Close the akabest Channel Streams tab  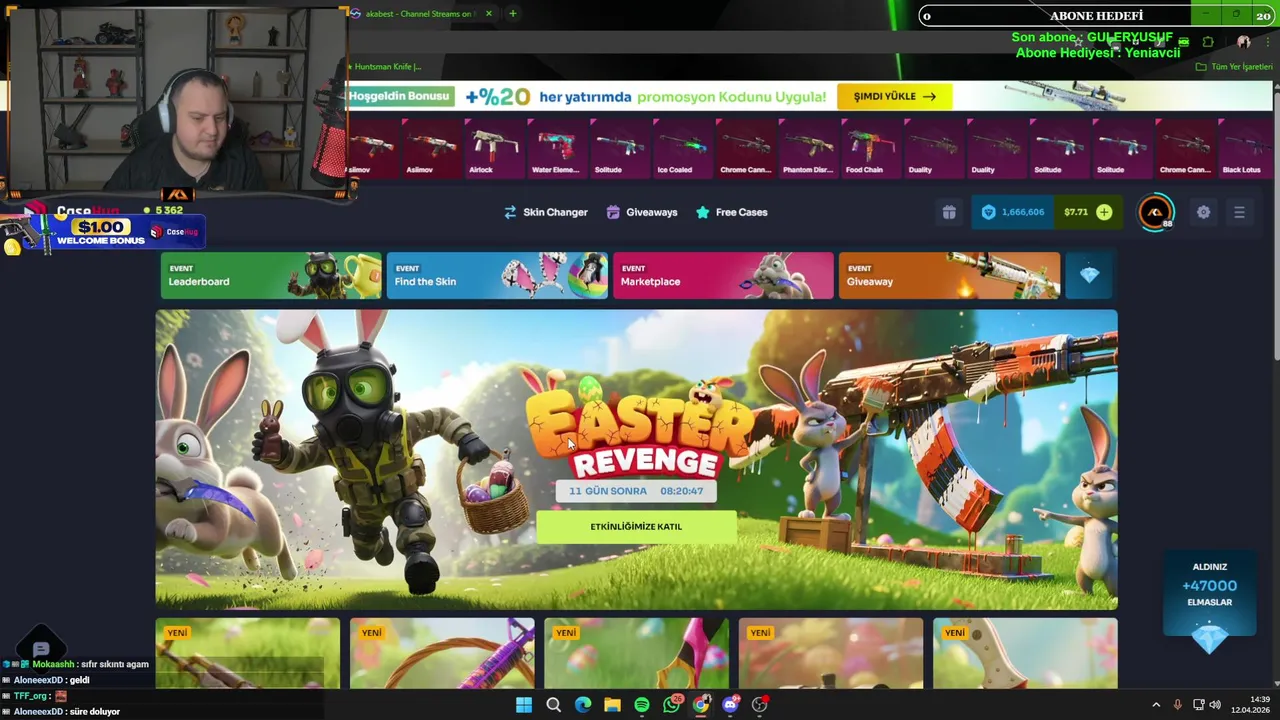pos(489,14)
